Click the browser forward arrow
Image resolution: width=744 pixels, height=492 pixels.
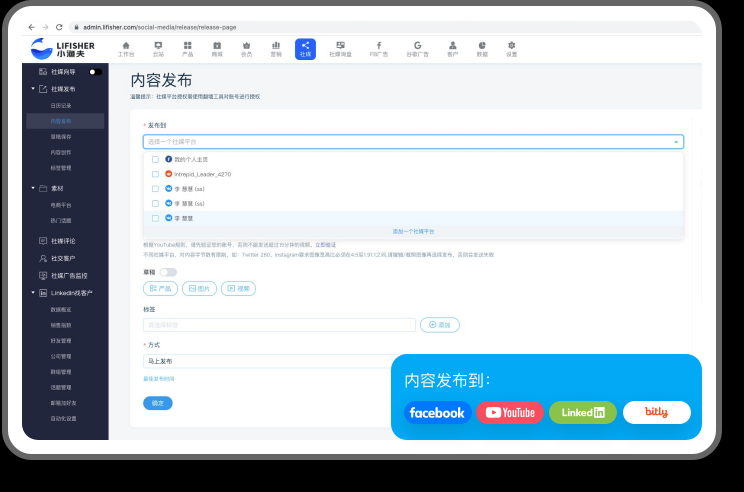(45, 27)
